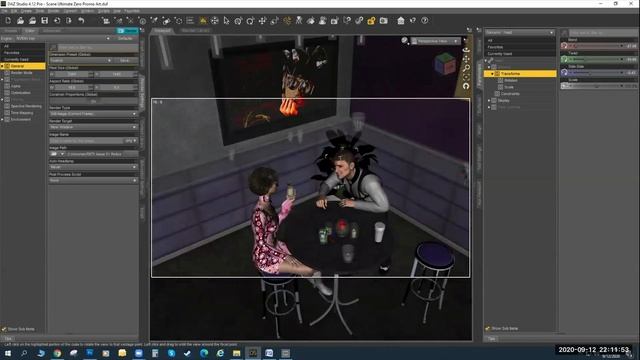This screenshot has height=360, width=640.
Task: Switch to the Advanced tab
Action: [x=52, y=31]
